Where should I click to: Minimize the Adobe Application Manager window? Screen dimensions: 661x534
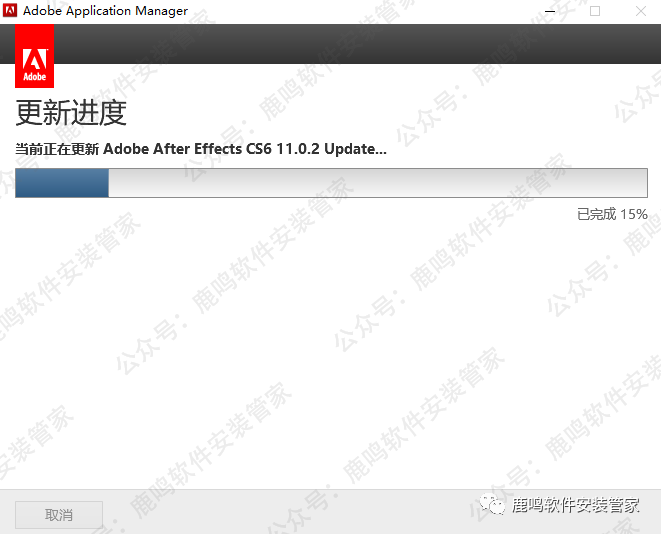point(550,11)
